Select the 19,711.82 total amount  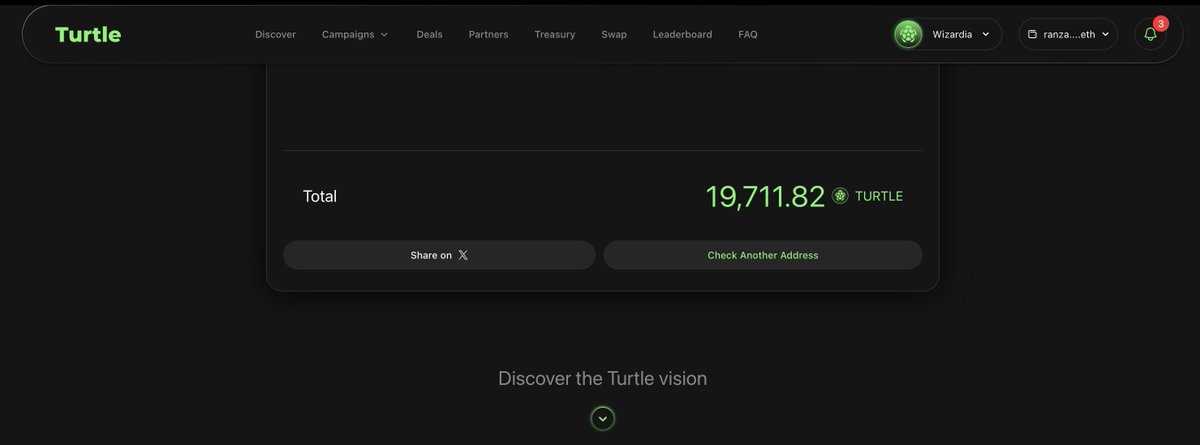[765, 196]
